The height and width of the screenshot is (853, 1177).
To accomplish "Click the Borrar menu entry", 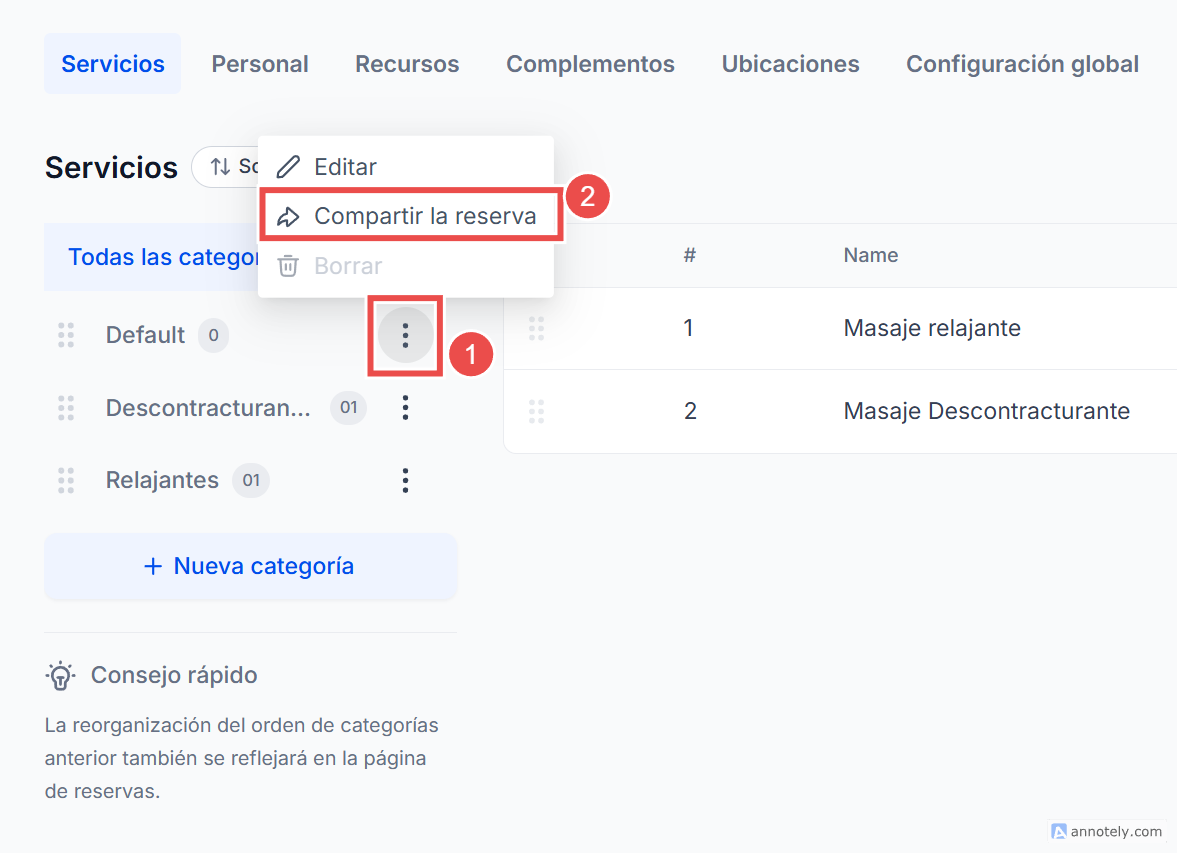I will [x=347, y=266].
